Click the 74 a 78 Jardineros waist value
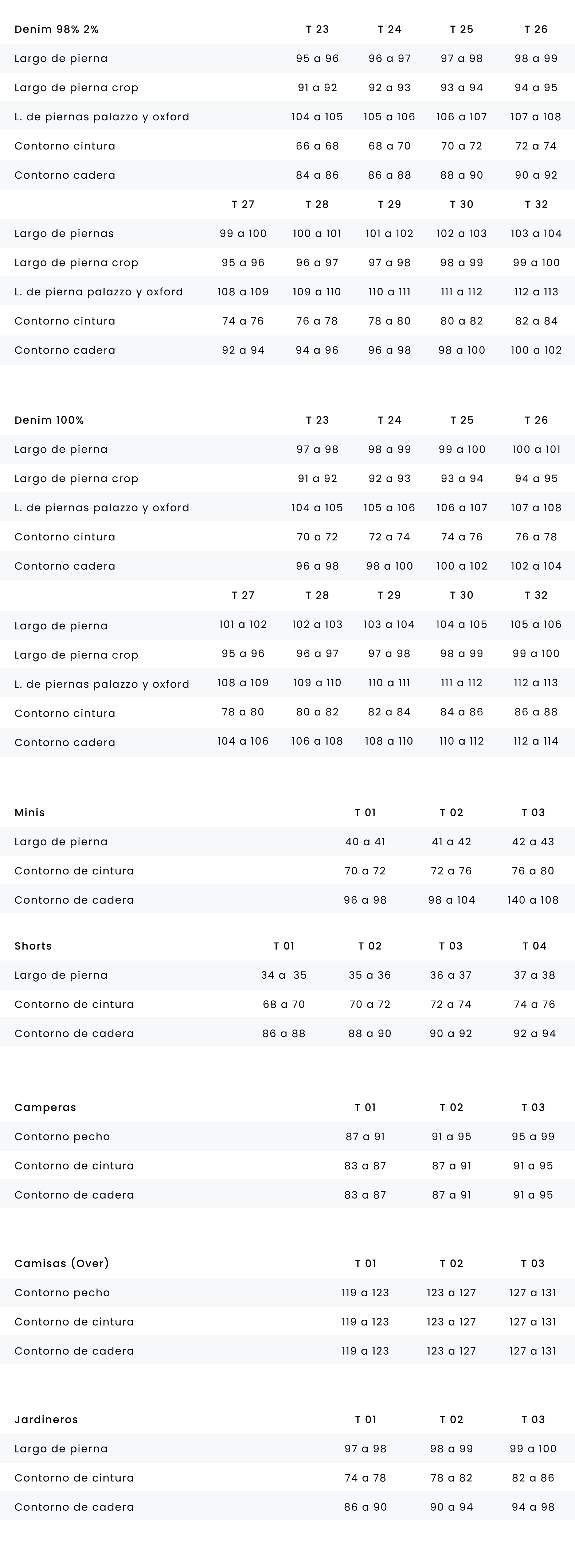 pyautogui.click(x=365, y=1478)
